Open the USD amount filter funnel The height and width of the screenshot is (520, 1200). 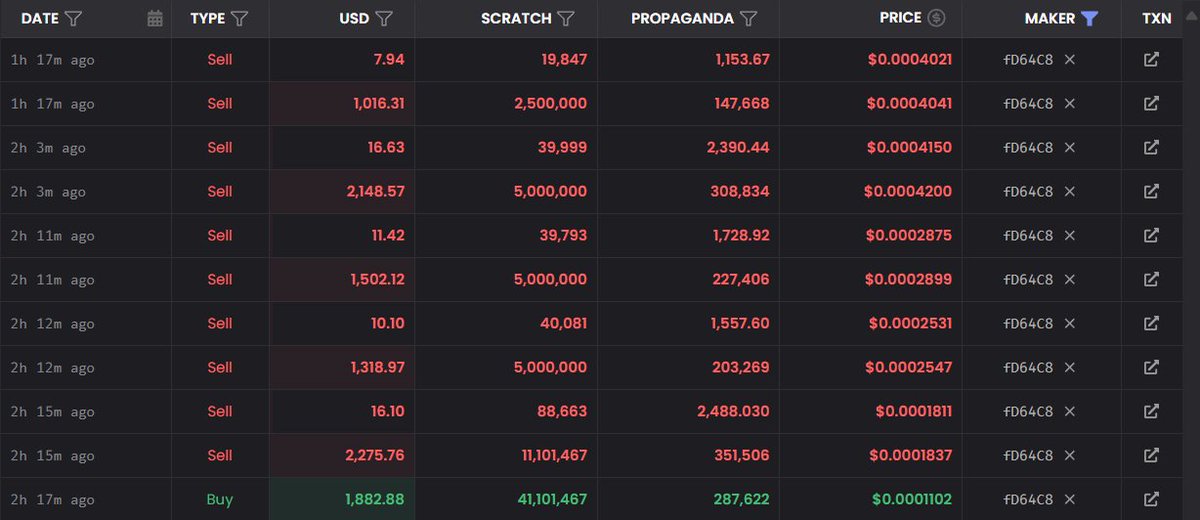click(x=383, y=18)
